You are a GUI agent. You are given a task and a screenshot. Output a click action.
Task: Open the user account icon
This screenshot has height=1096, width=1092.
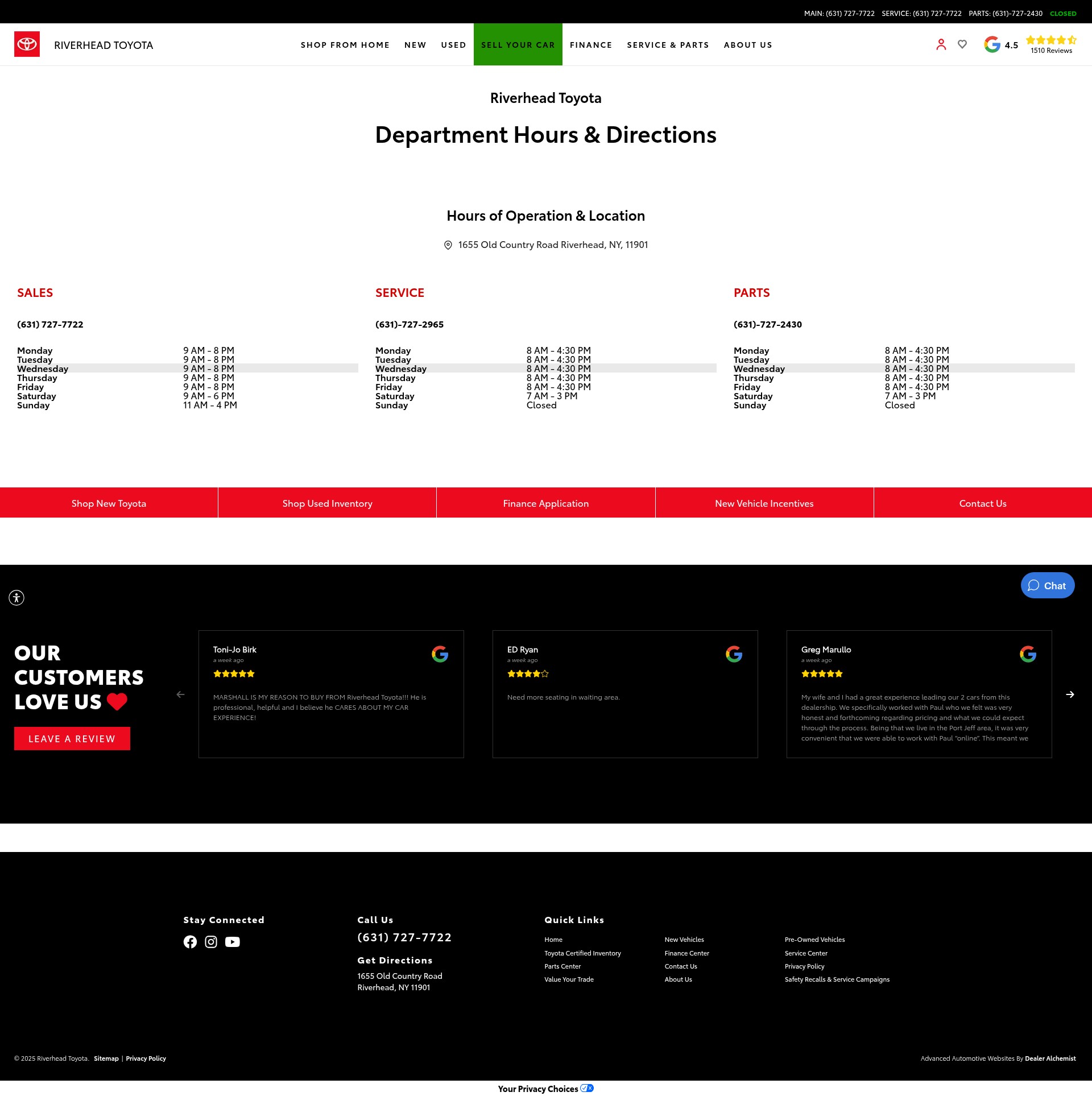(x=941, y=44)
